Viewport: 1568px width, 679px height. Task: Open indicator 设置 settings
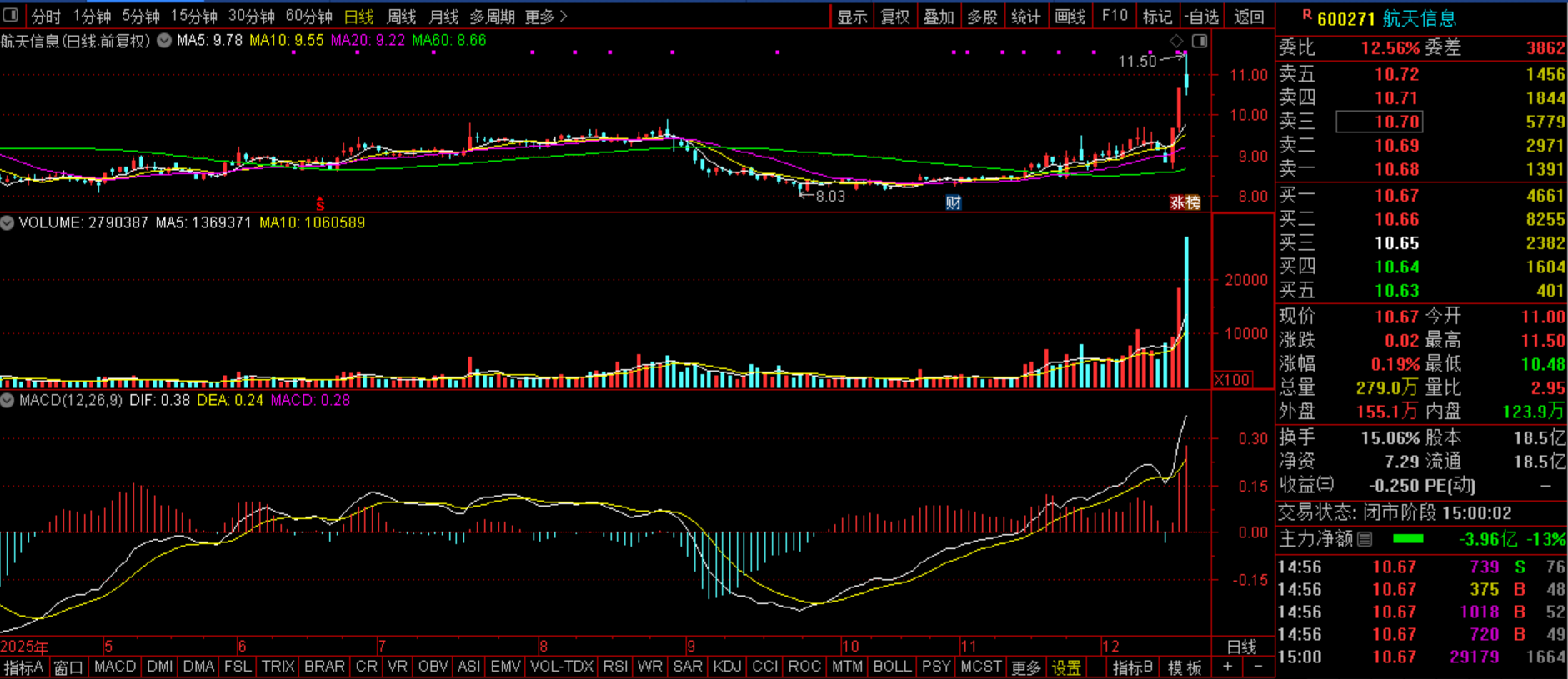(1067, 667)
